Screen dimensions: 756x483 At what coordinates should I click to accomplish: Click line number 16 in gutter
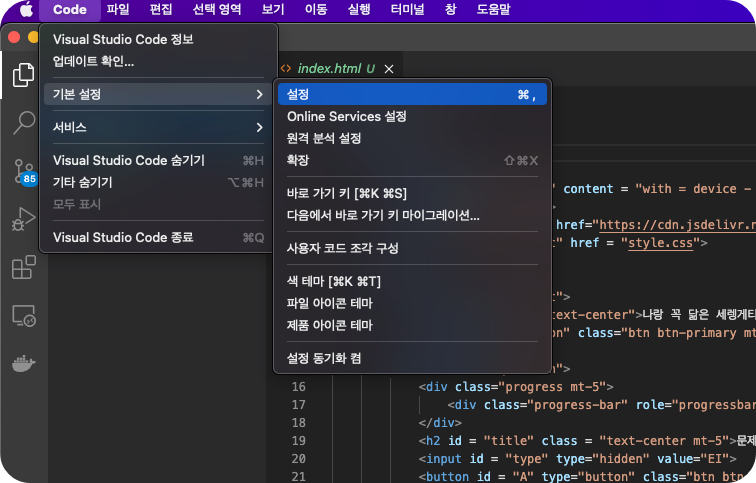tap(298, 387)
